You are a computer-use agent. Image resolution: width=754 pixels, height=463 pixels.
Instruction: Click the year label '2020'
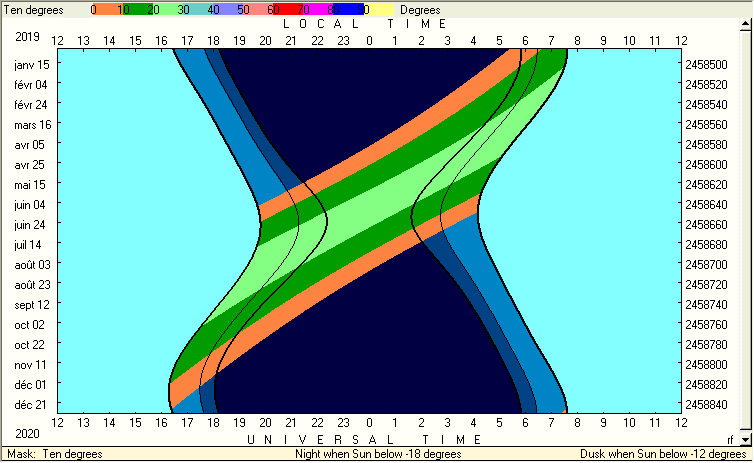27,434
